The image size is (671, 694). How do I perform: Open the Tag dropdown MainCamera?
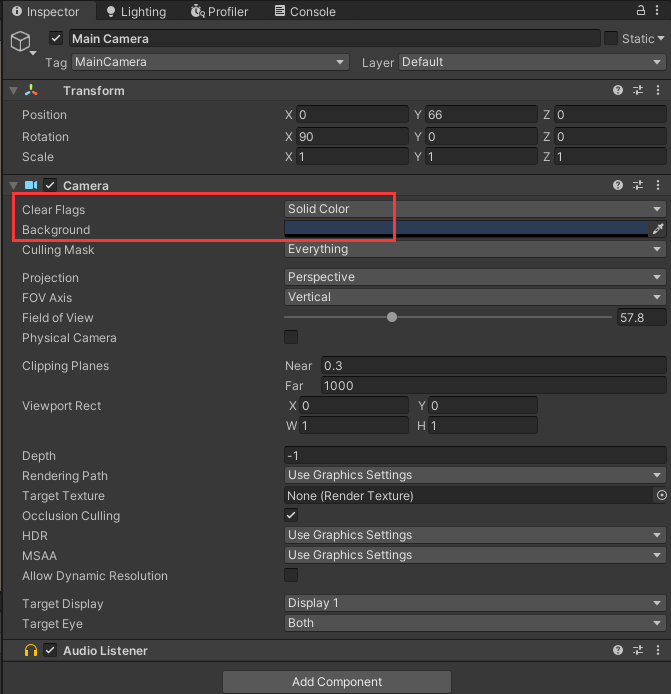(210, 62)
